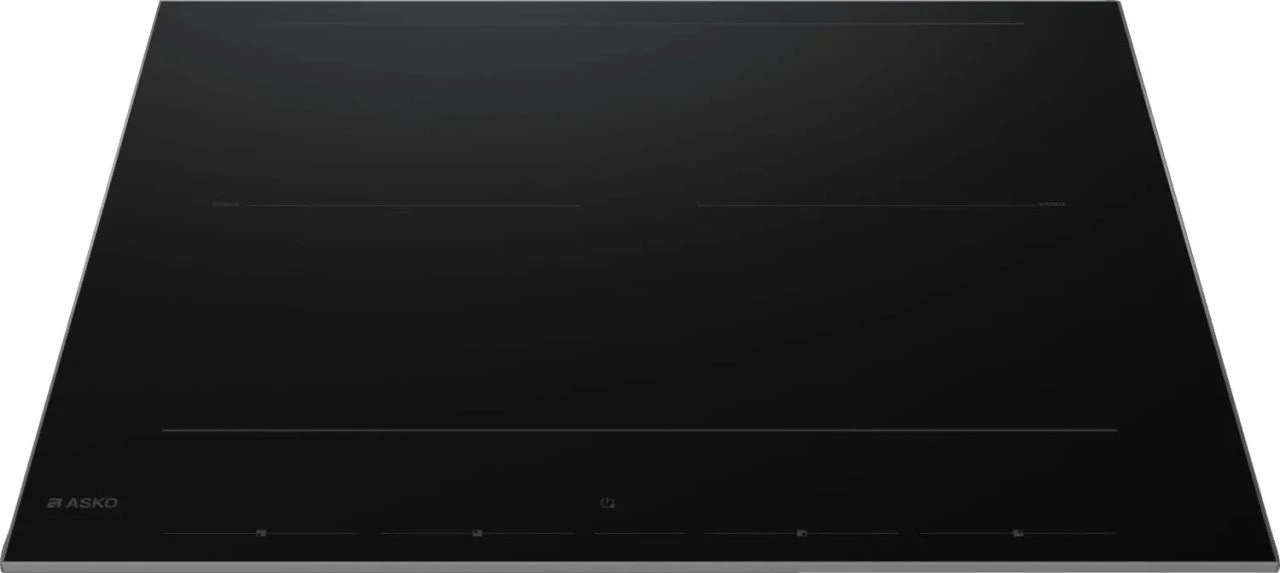Image resolution: width=1280 pixels, height=573 pixels.
Task: Select the leftmost cooking zone indicator icon
Action: pos(260,533)
